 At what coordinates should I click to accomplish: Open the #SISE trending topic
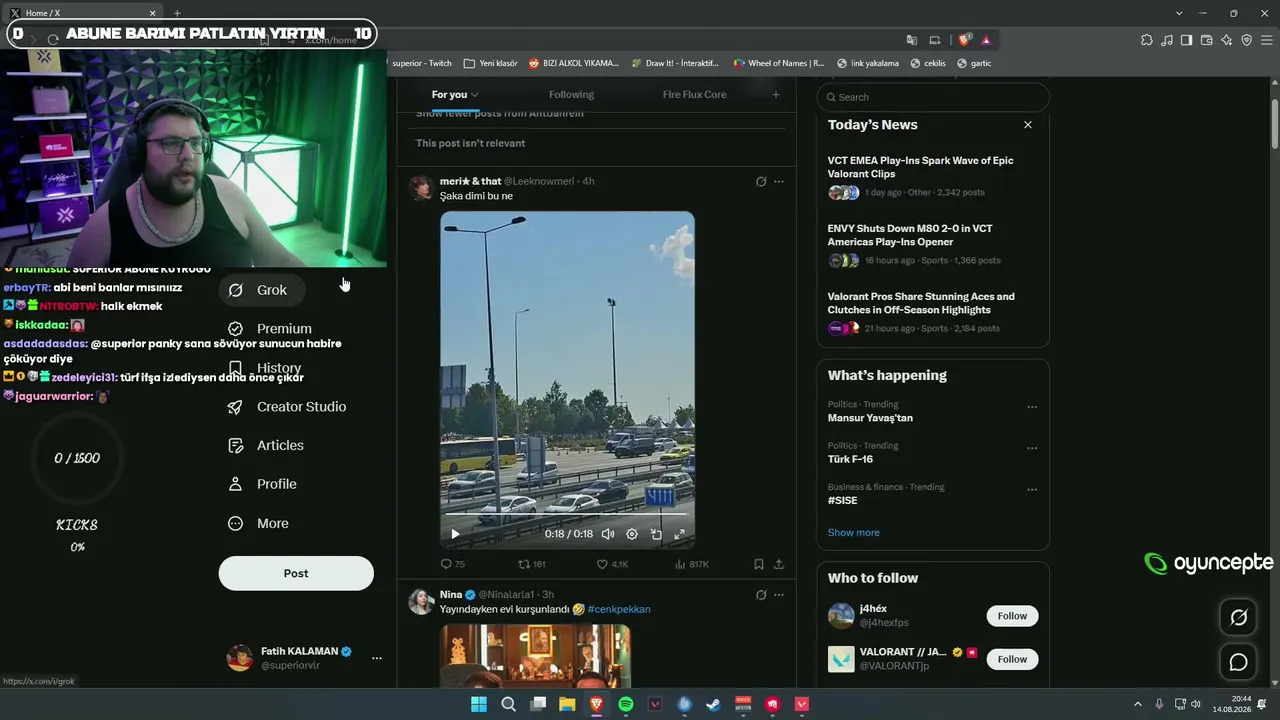pos(842,500)
